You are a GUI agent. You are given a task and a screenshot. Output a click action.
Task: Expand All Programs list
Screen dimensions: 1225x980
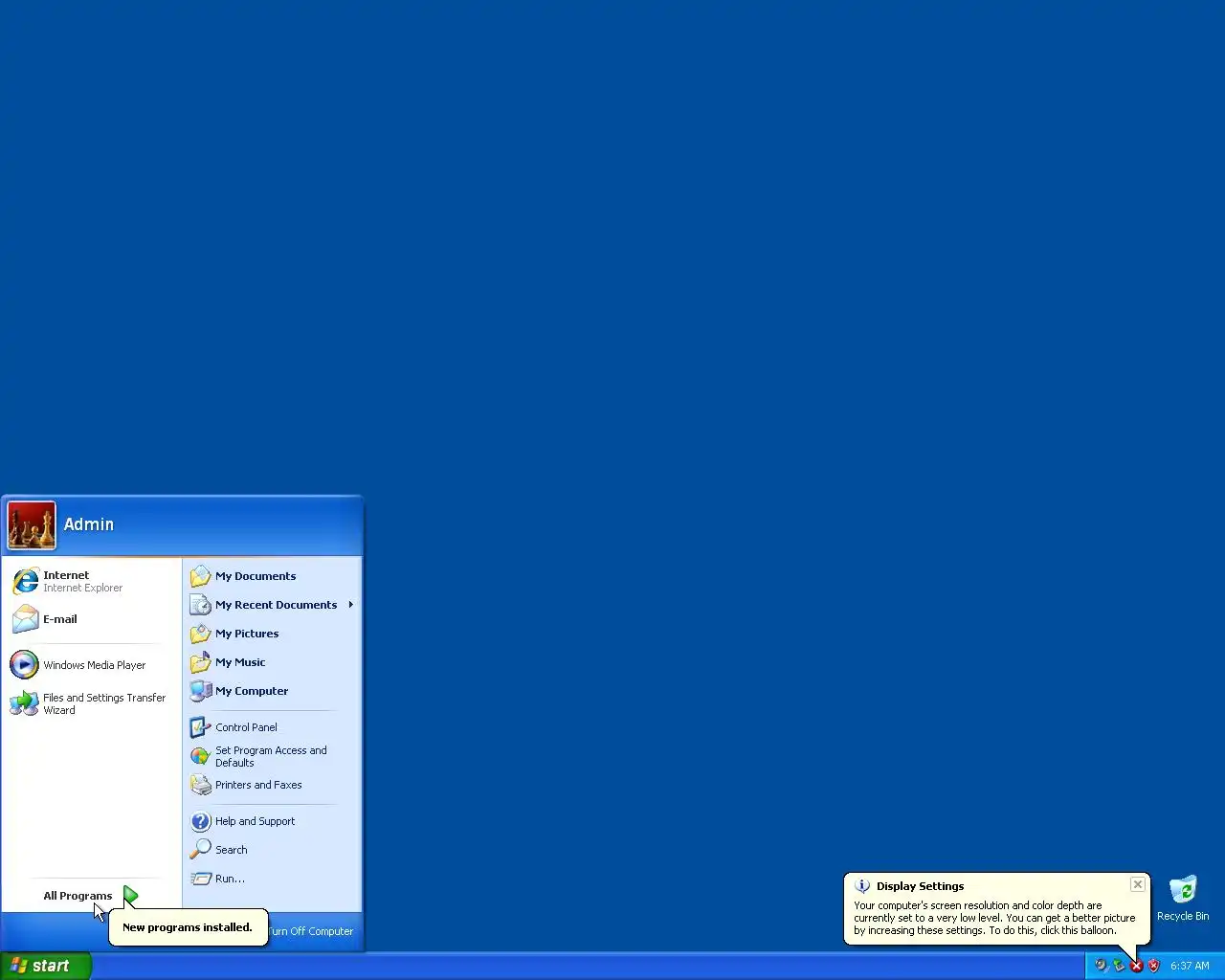point(92,896)
